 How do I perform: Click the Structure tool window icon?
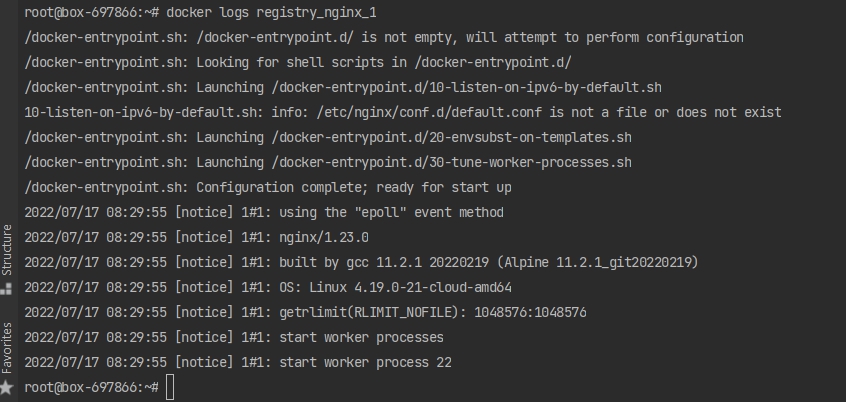(7, 288)
